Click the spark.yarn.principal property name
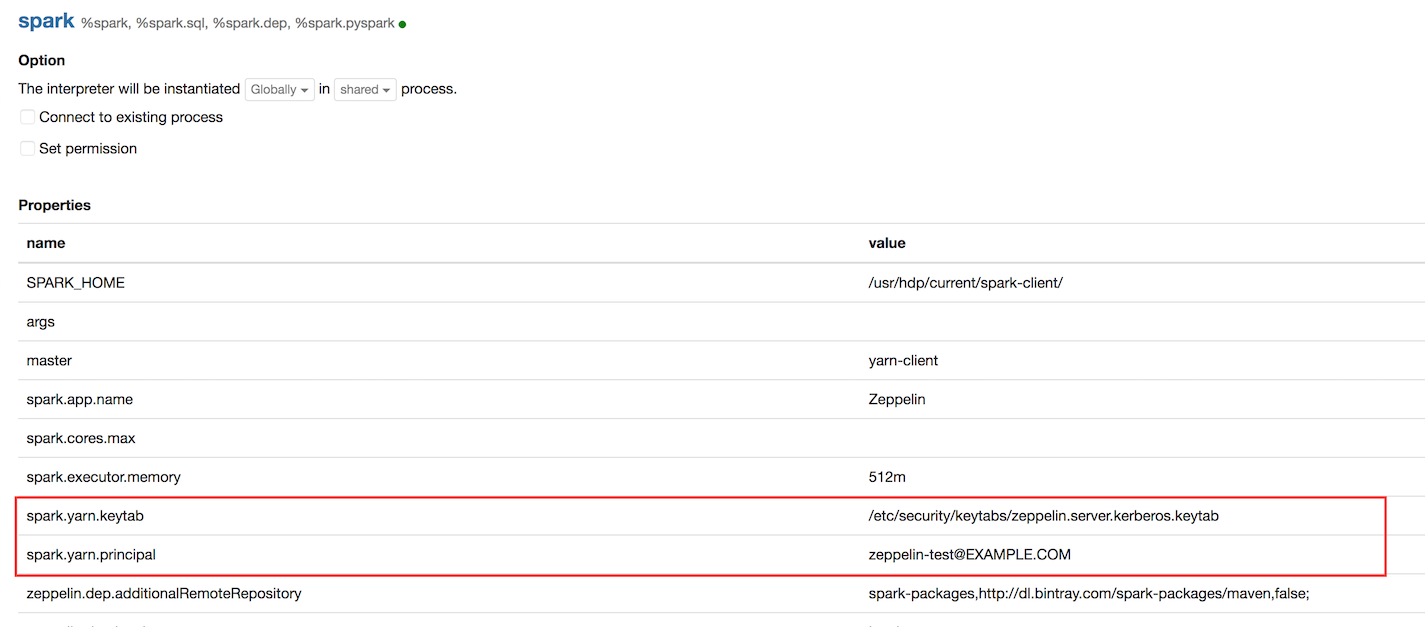This screenshot has height=627, width=1425. (x=91, y=554)
